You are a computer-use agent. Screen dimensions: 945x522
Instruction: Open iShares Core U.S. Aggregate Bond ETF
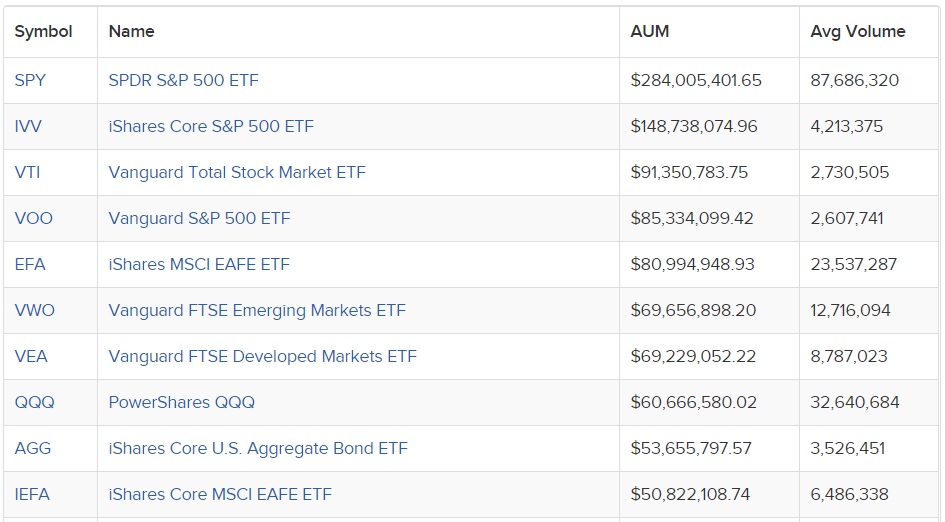(258, 448)
